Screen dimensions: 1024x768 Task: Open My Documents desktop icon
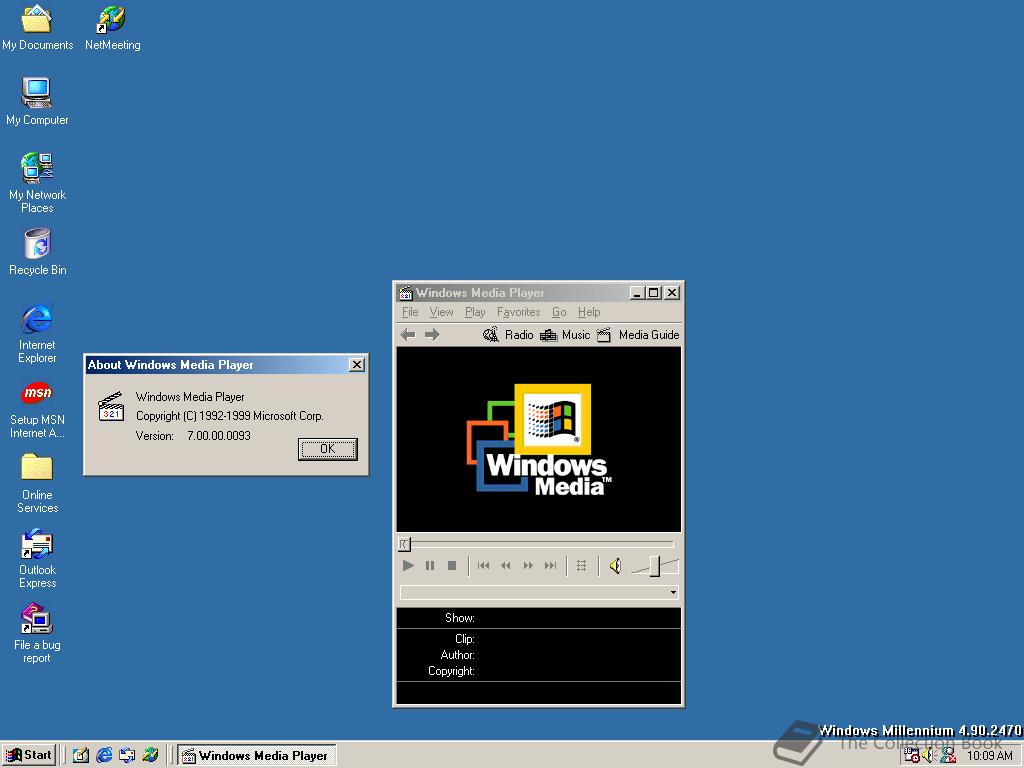[x=37, y=27]
